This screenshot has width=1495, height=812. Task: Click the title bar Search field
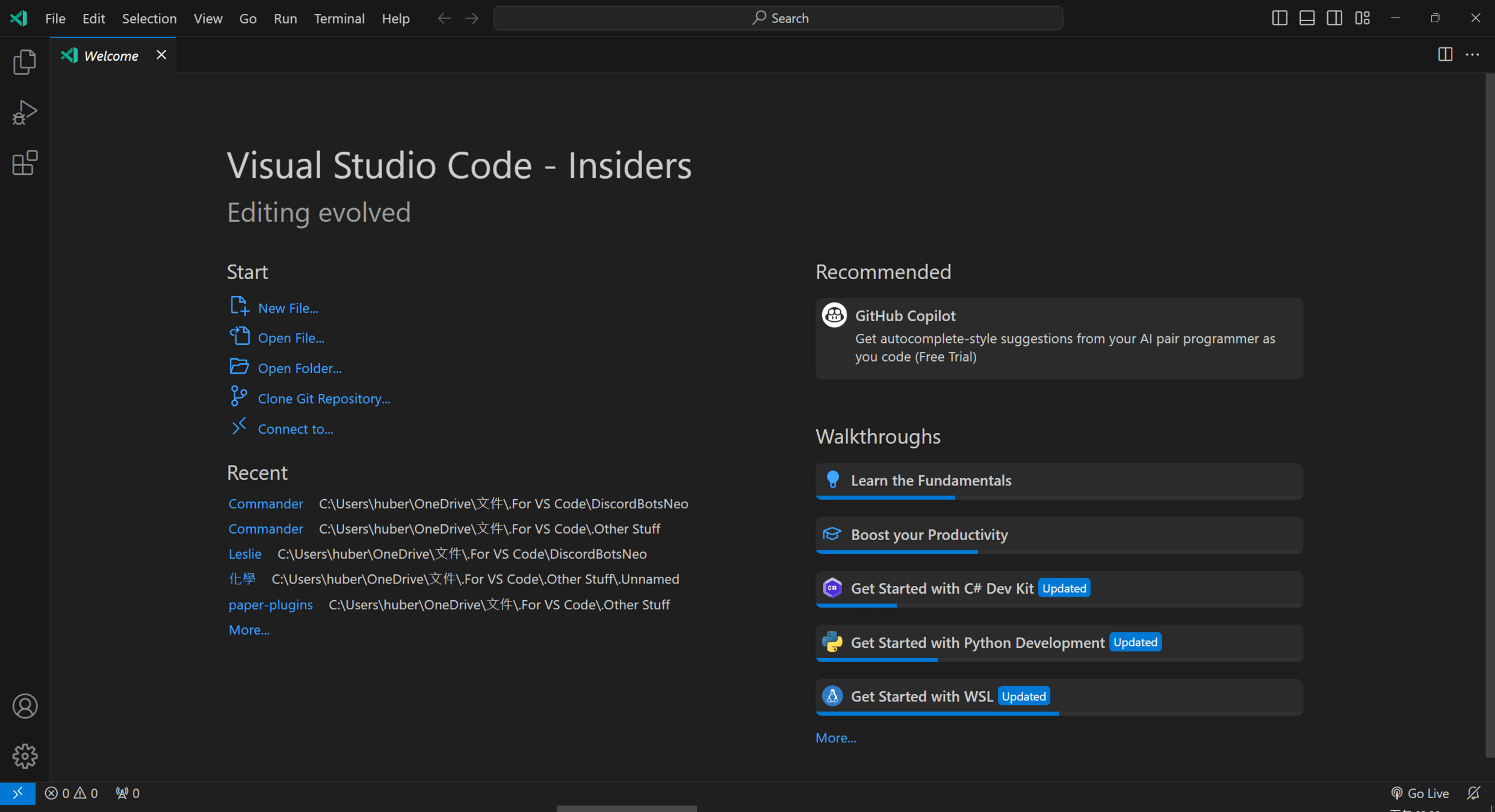[778, 18]
